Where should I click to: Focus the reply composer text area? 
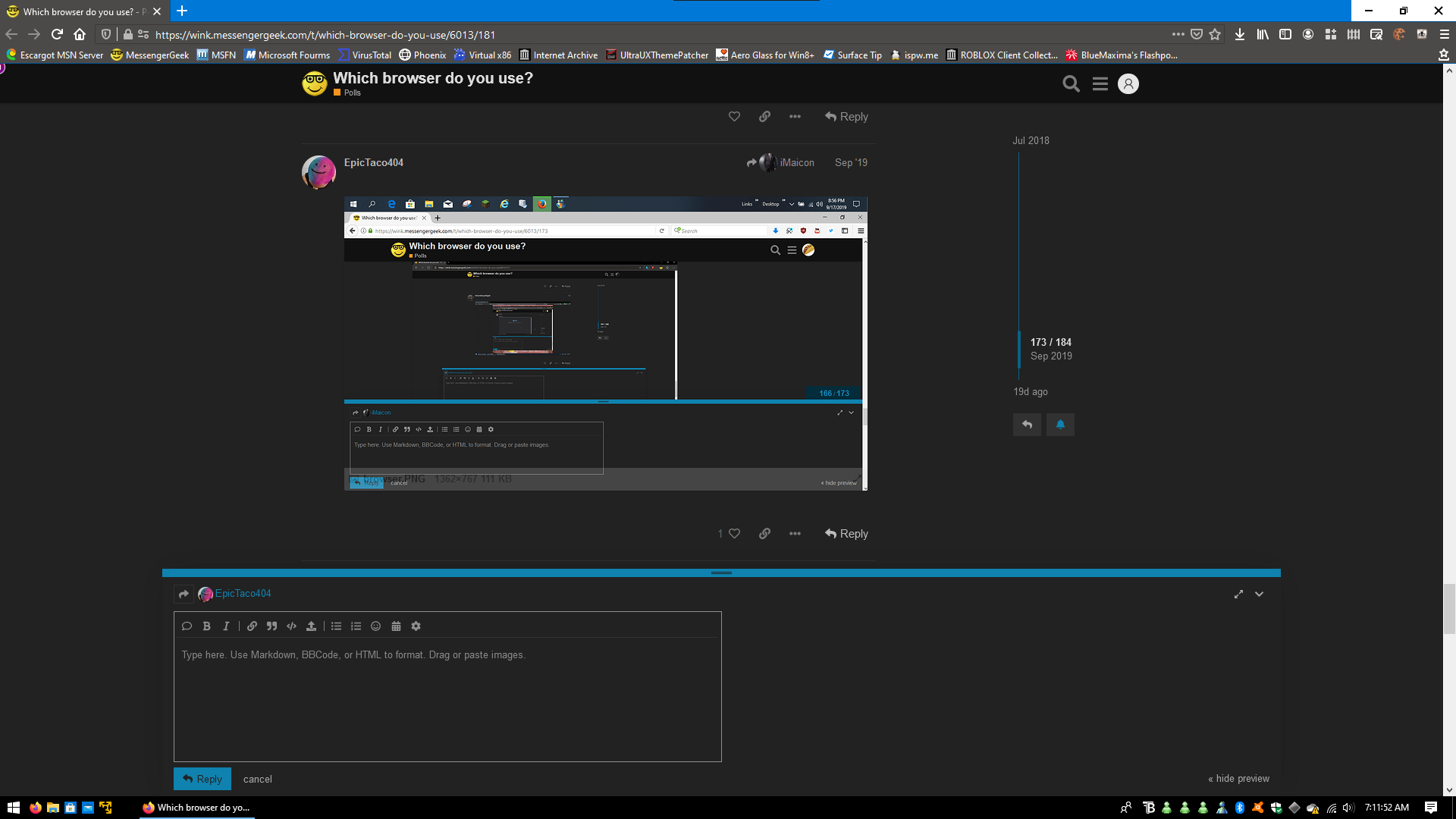447,699
